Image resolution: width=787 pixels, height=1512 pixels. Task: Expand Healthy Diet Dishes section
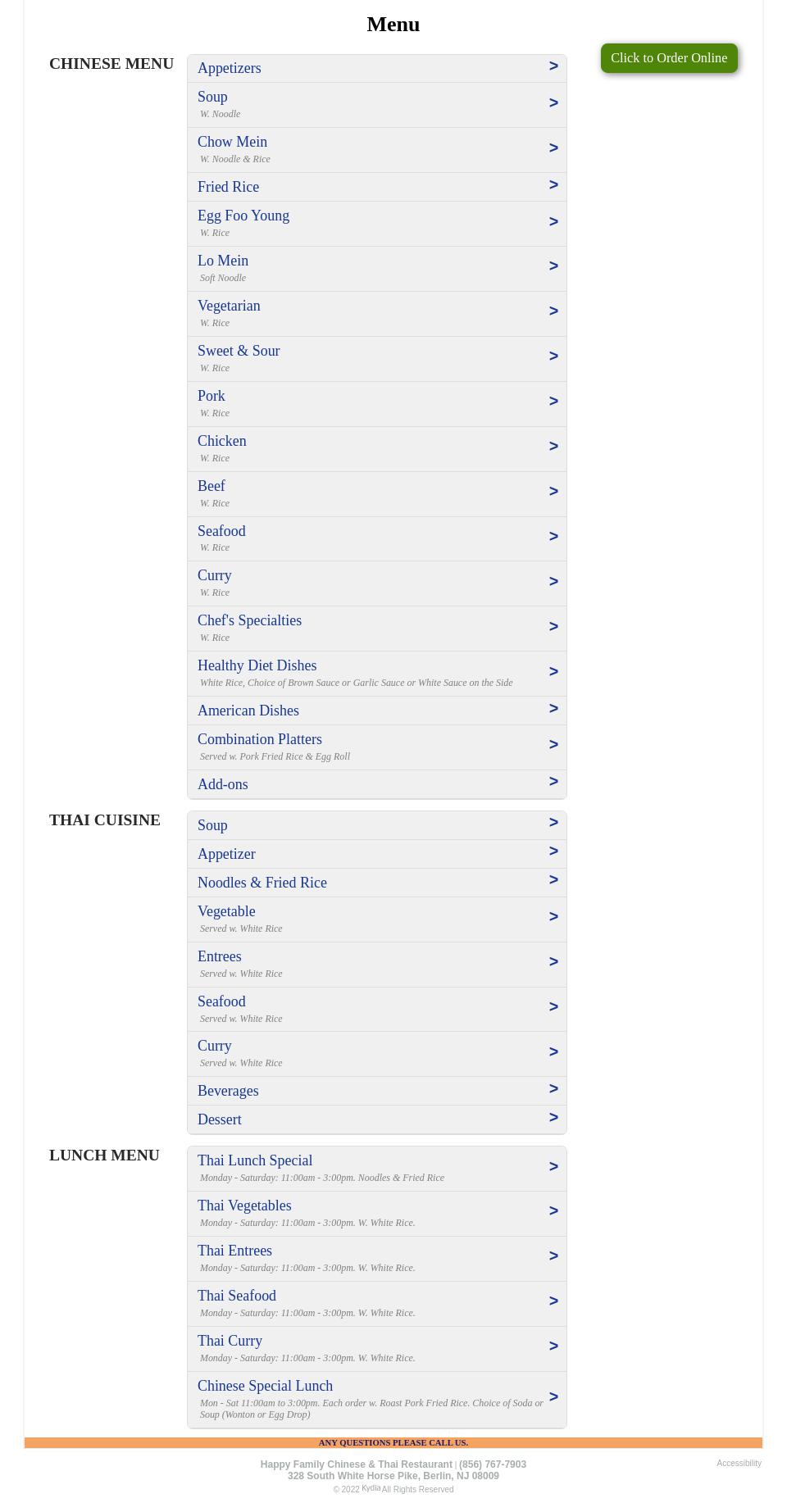(257, 665)
